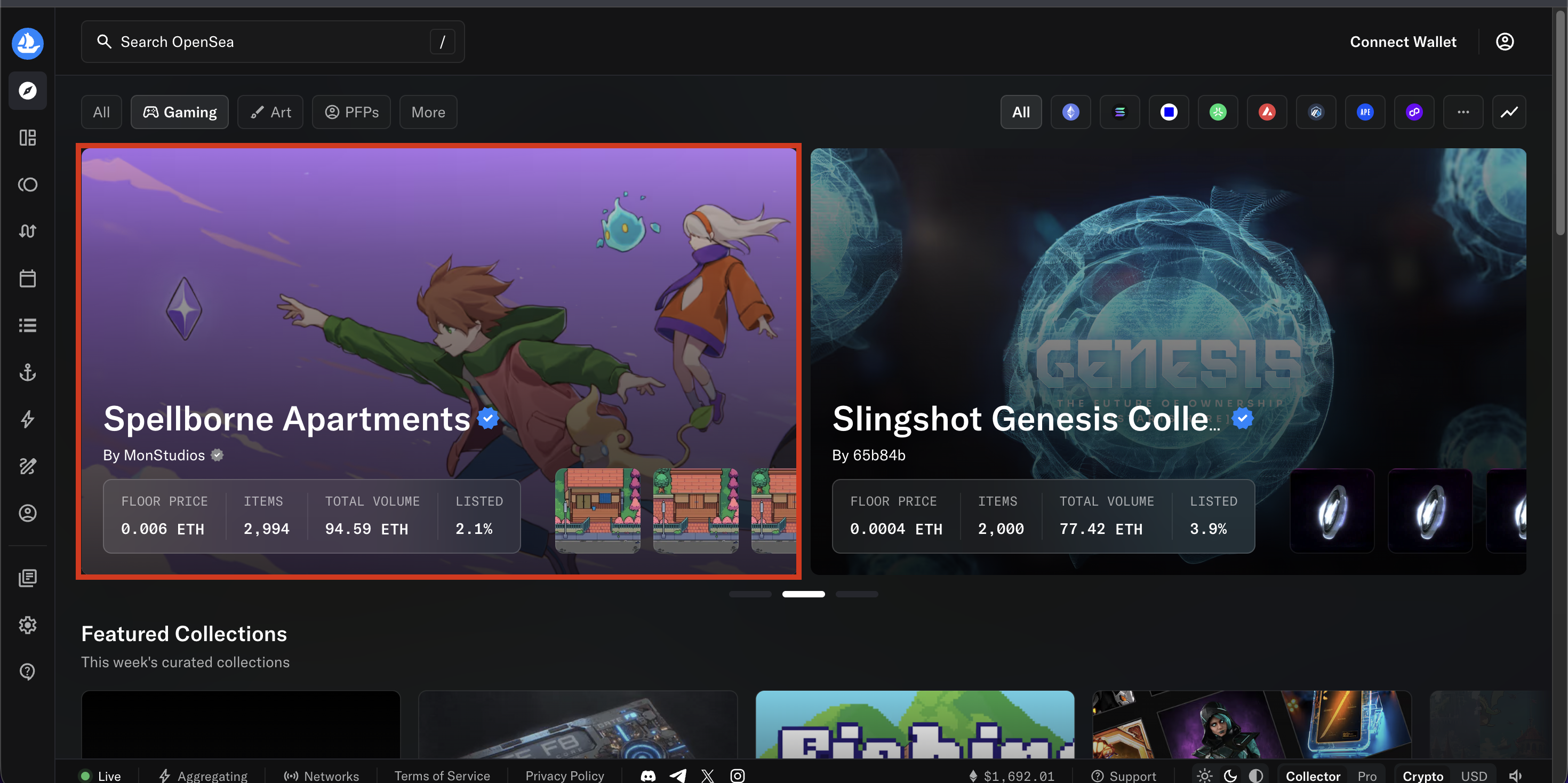Open Instagram link in footer

click(x=737, y=776)
